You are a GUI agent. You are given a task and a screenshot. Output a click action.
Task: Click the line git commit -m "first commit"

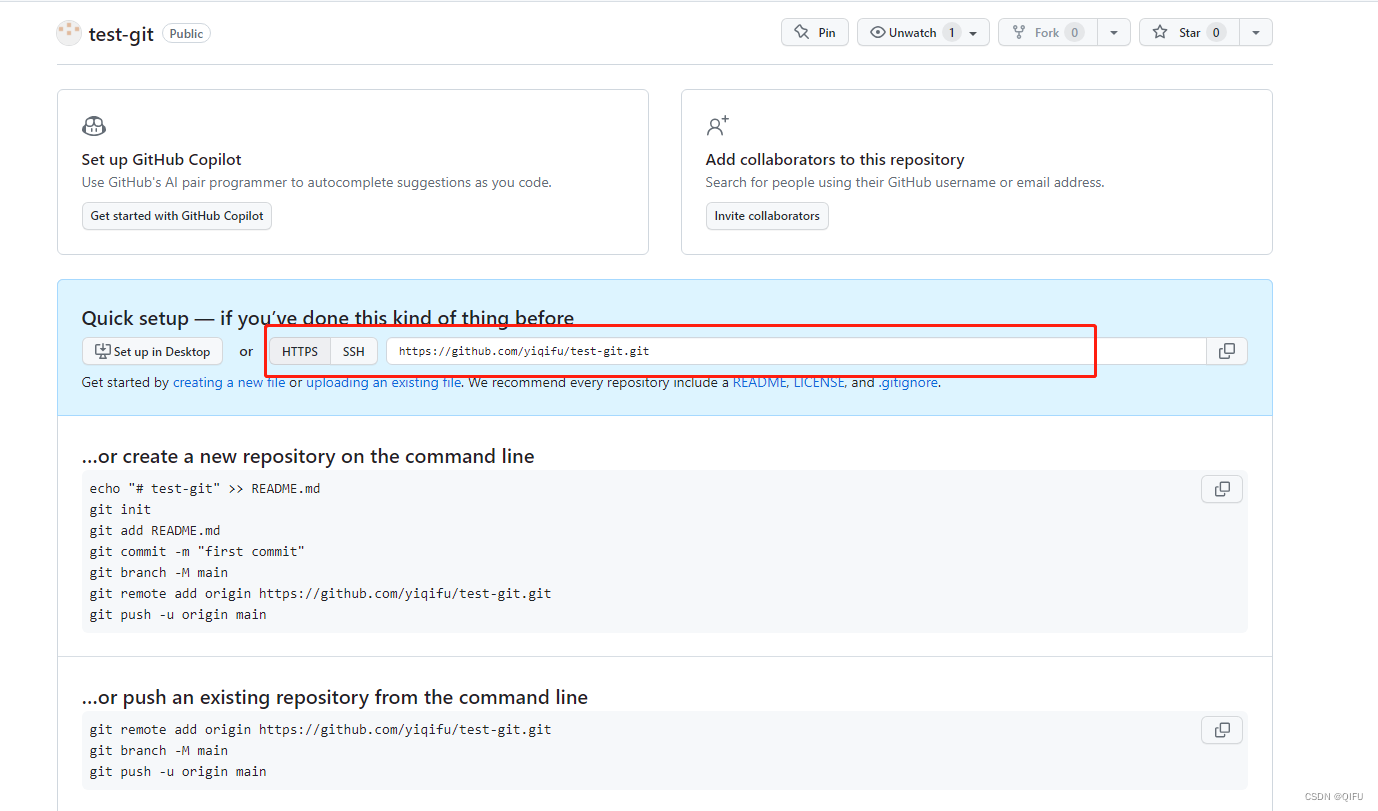point(197,552)
